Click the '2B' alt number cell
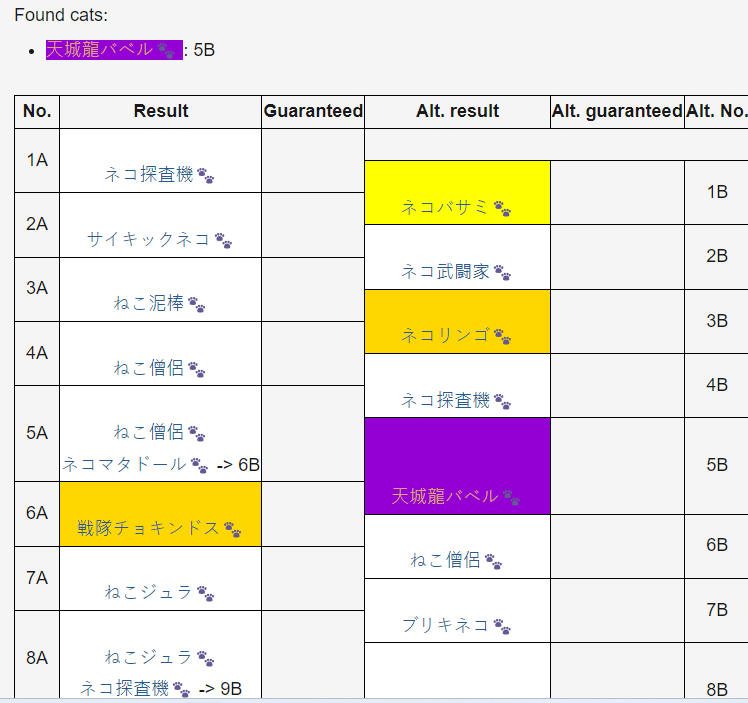 click(717, 257)
